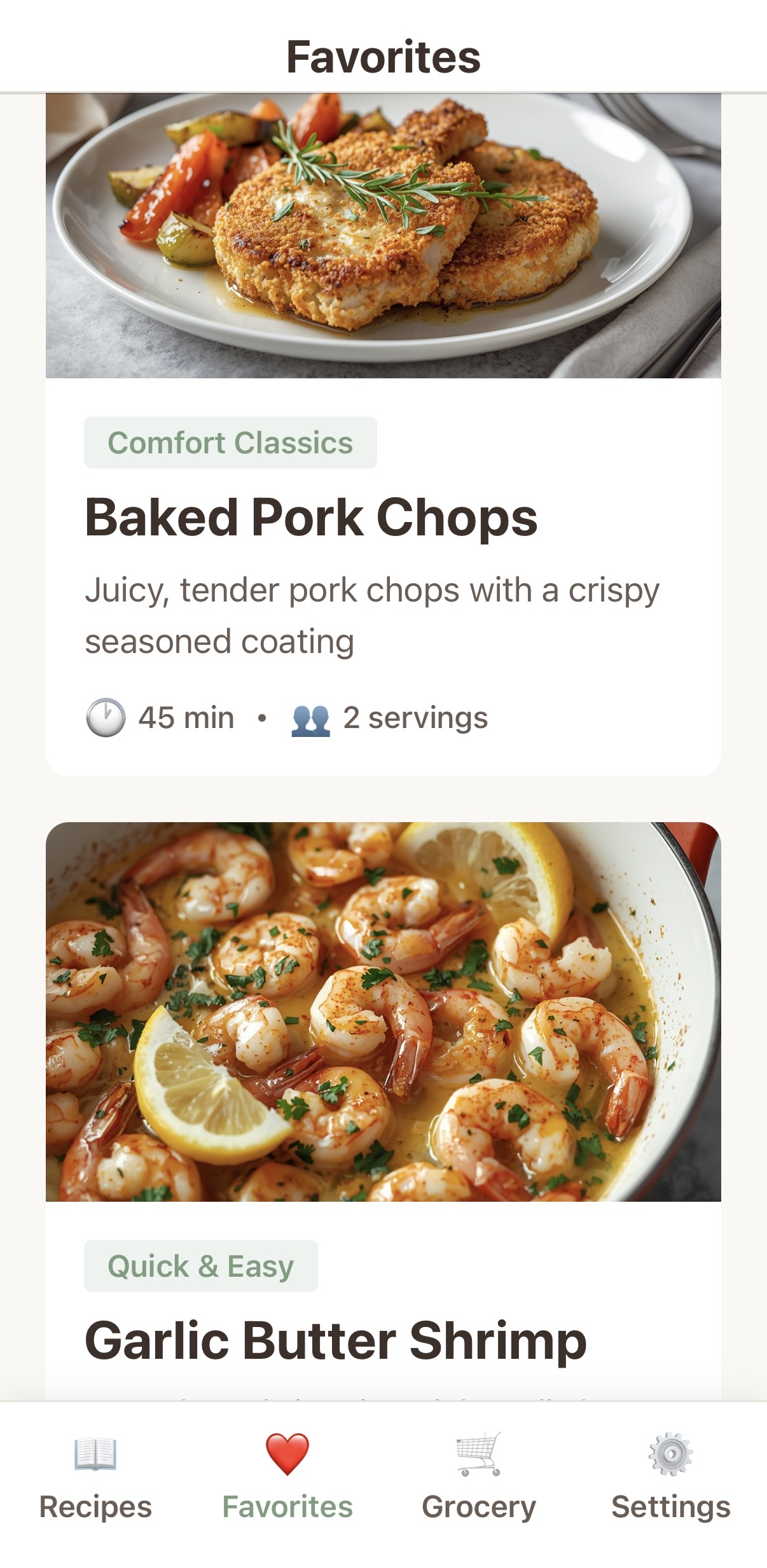The height and width of the screenshot is (1568, 767).
Task: Go to the Settings tab label
Action: click(671, 1507)
